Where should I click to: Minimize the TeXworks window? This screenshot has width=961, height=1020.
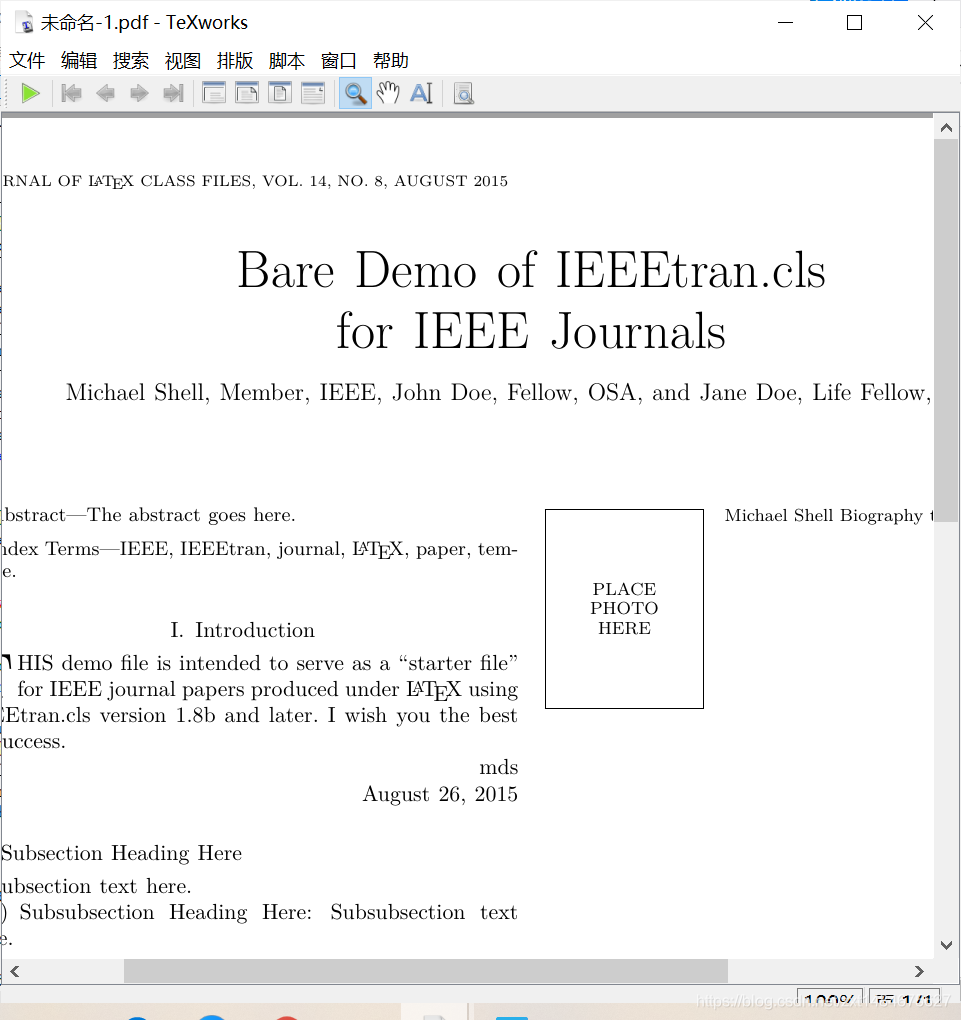(x=785, y=23)
